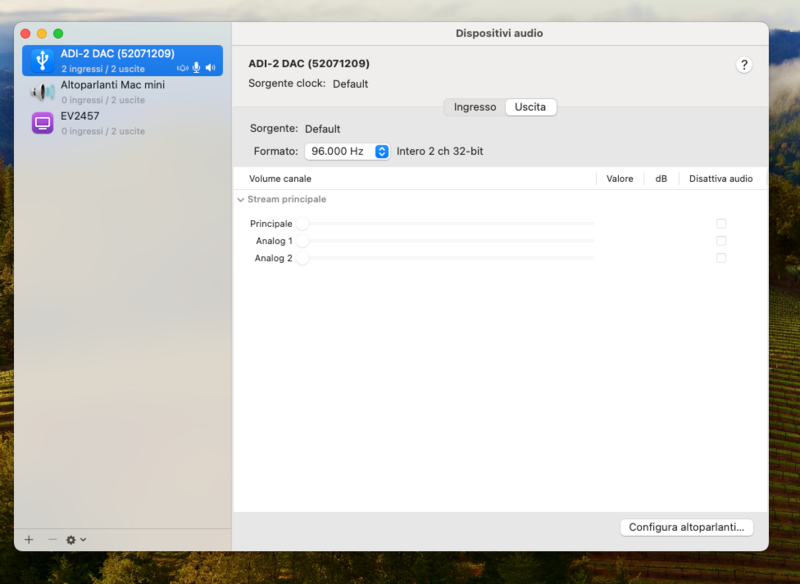Screen dimensions: 800x584
Task: Click the speaker icon for Altoparlanti Mac mini
Action: click(40, 92)
